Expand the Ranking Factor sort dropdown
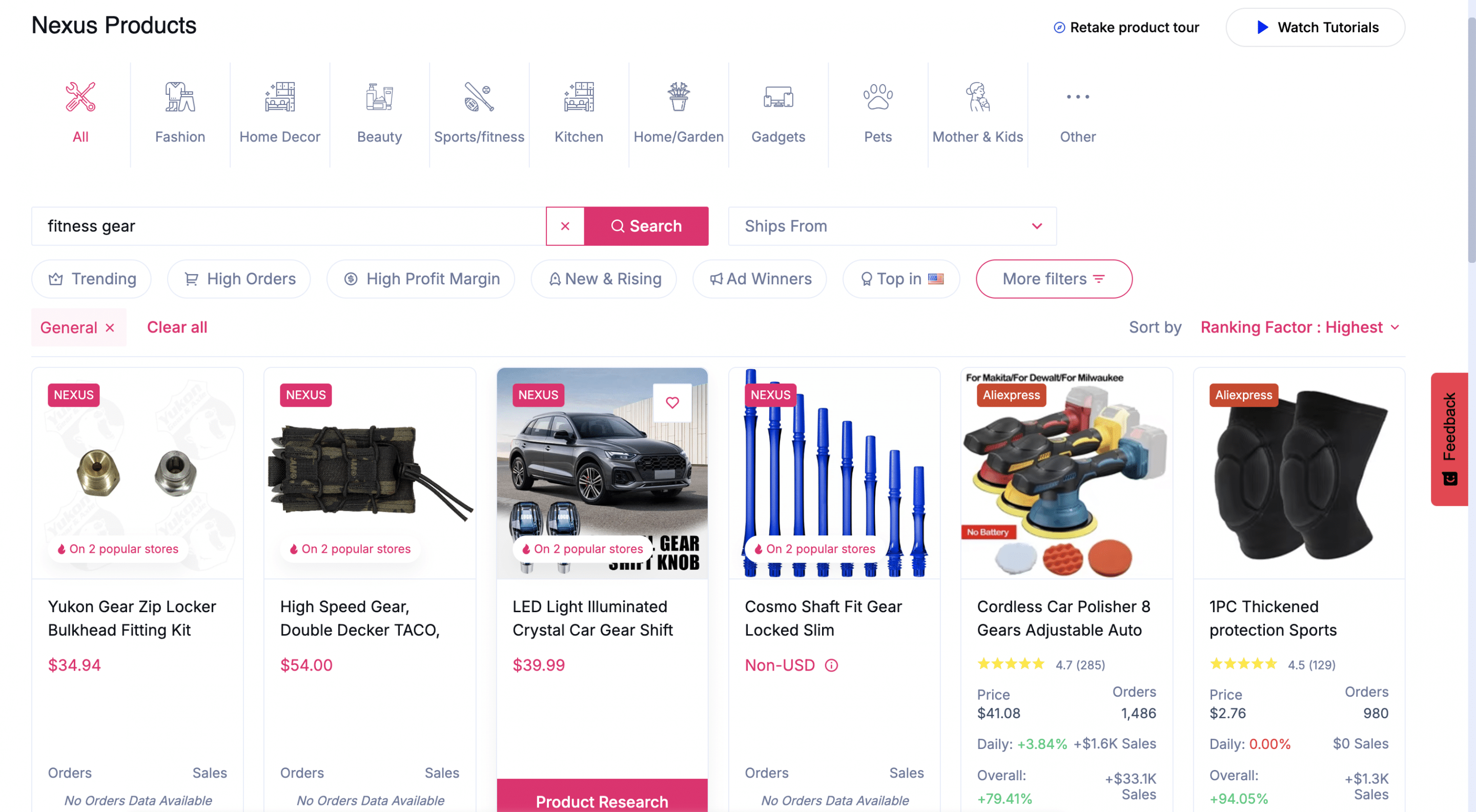The height and width of the screenshot is (812, 1476). point(1300,327)
